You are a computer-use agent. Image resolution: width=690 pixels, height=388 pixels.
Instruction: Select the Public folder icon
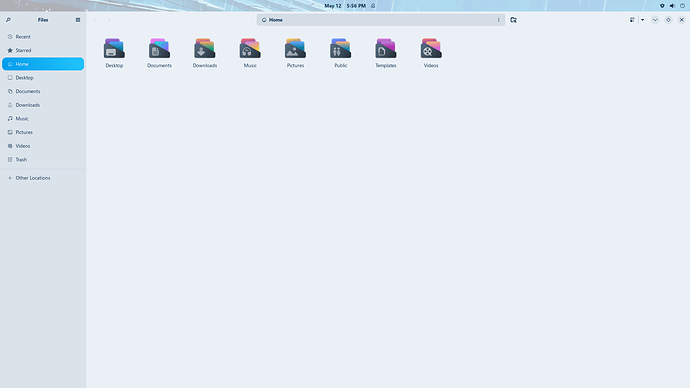[341, 48]
